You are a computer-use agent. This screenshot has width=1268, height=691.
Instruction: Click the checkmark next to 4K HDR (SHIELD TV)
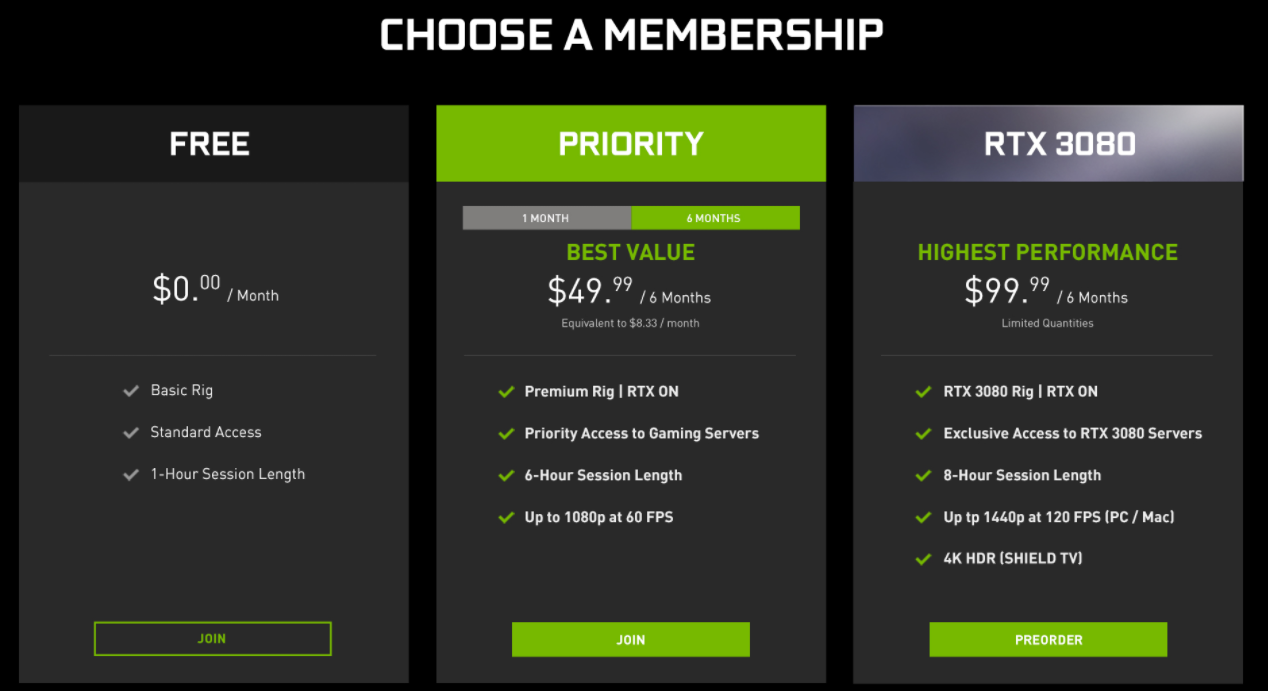(924, 559)
